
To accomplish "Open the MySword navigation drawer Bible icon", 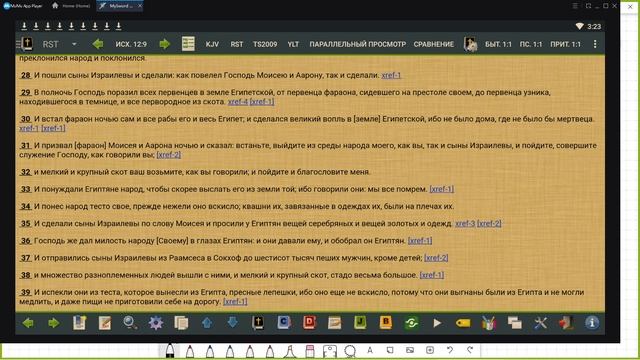I will [27, 44].
